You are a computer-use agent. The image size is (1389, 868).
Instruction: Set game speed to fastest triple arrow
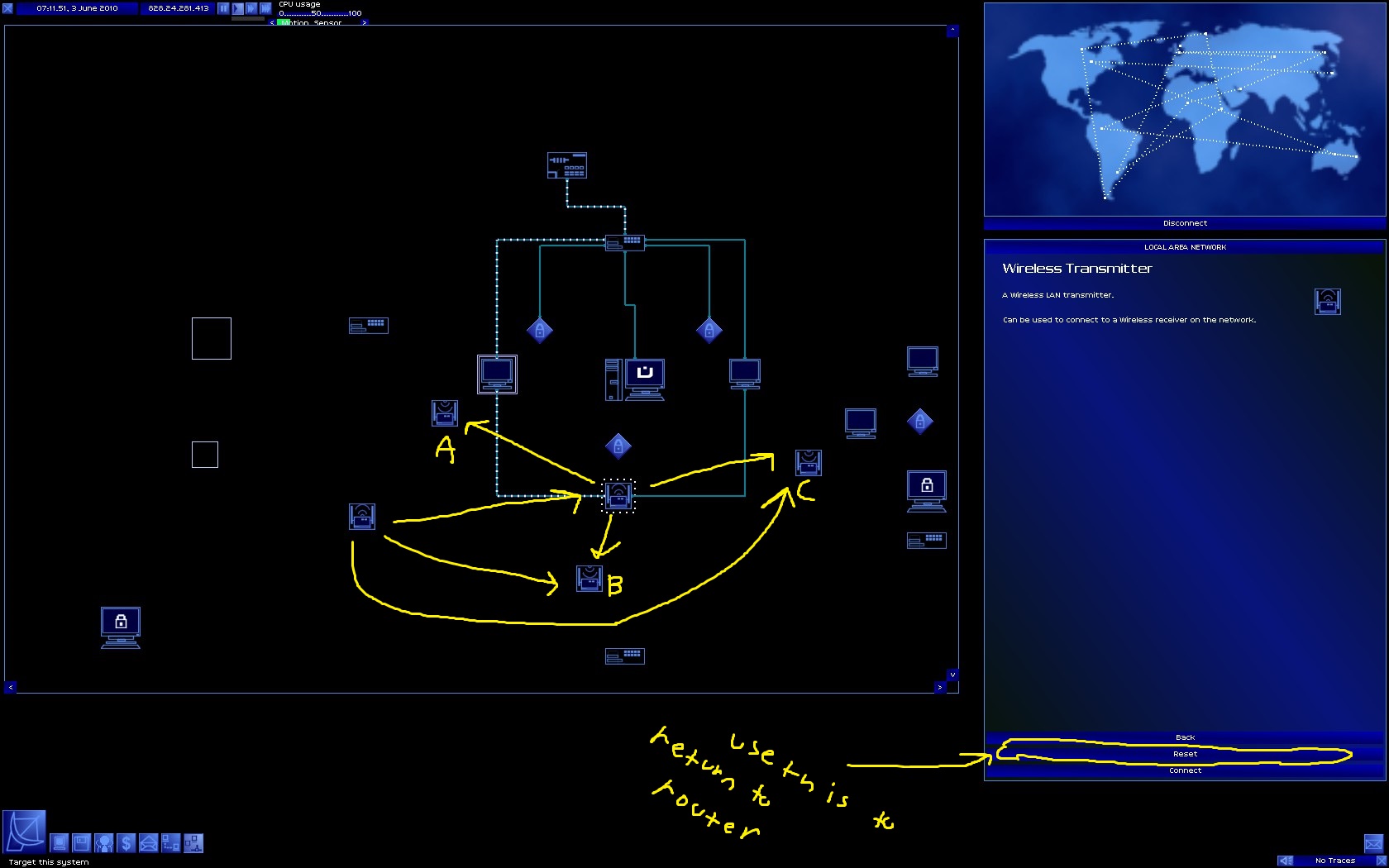pyautogui.click(x=265, y=8)
